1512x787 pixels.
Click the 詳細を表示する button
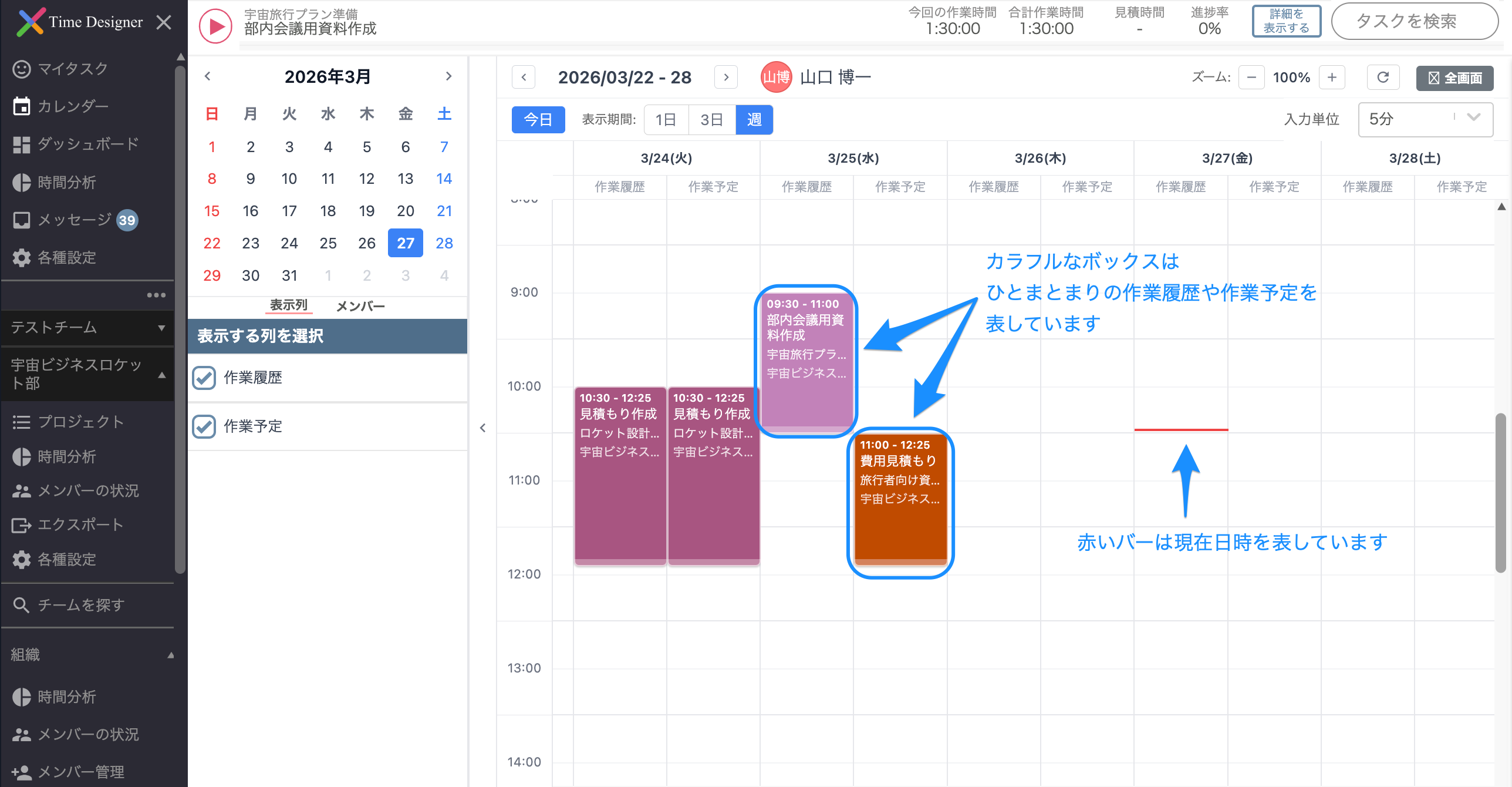(1285, 21)
